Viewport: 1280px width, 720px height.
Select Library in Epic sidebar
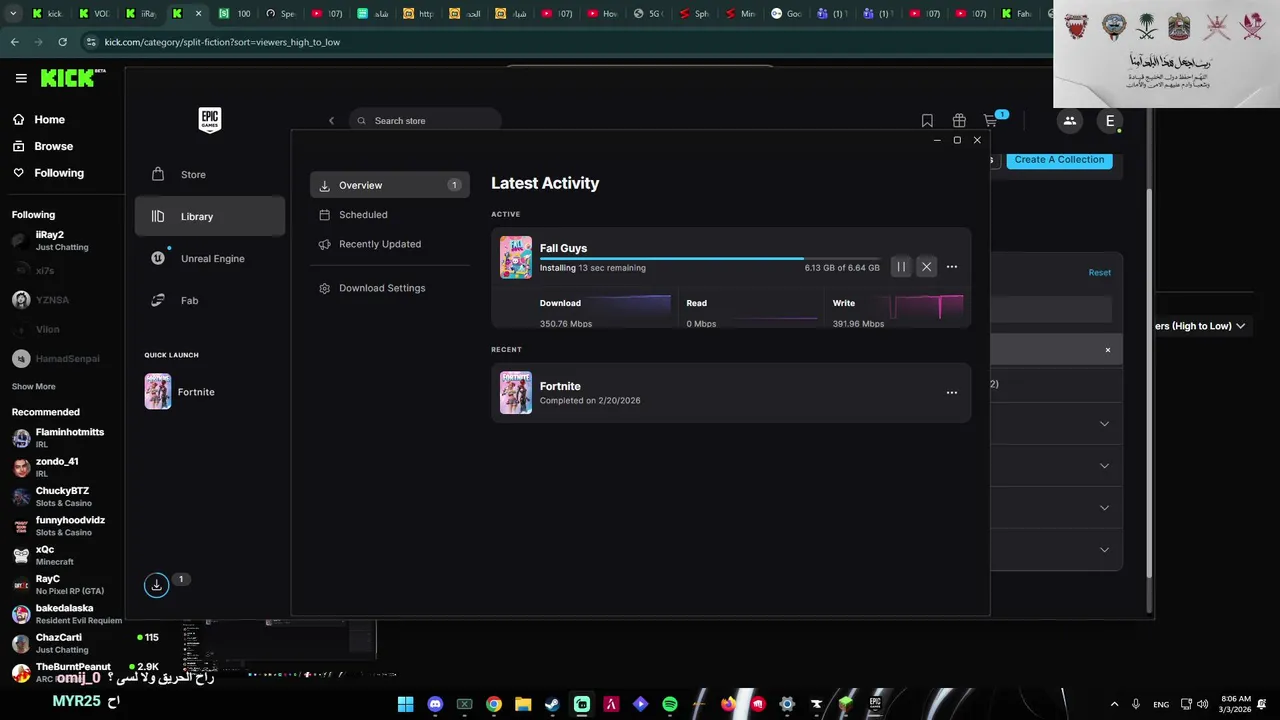pyautogui.click(x=210, y=216)
